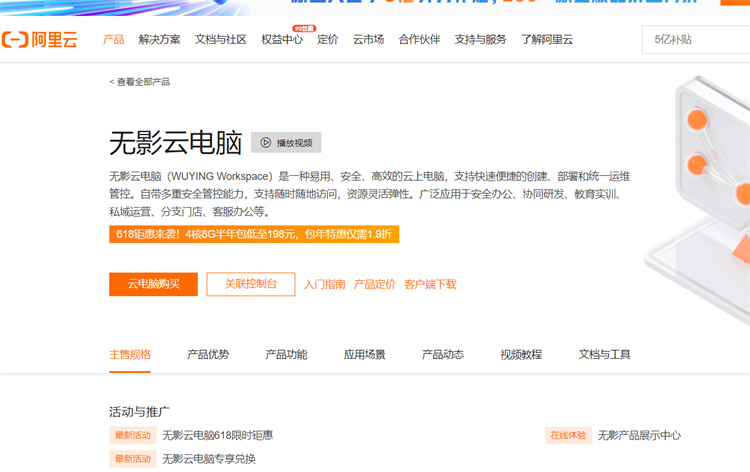
Task: Open the 客户端下载 link
Action: (x=430, y=285)
